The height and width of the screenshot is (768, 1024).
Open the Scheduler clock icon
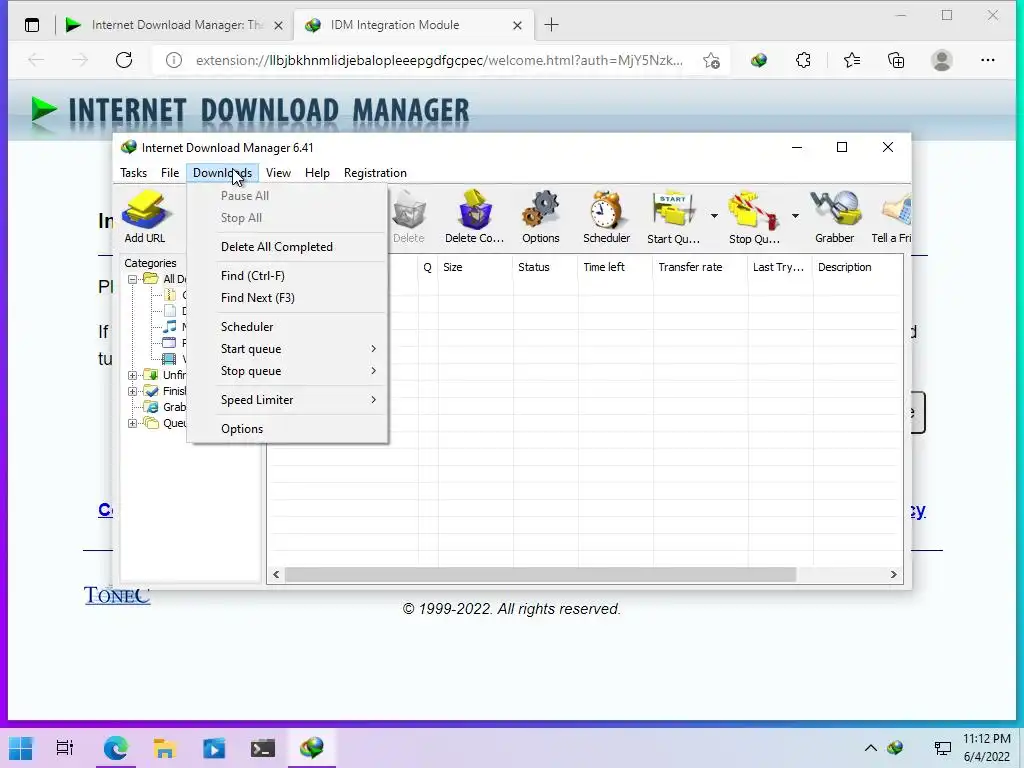coord(607,217)
